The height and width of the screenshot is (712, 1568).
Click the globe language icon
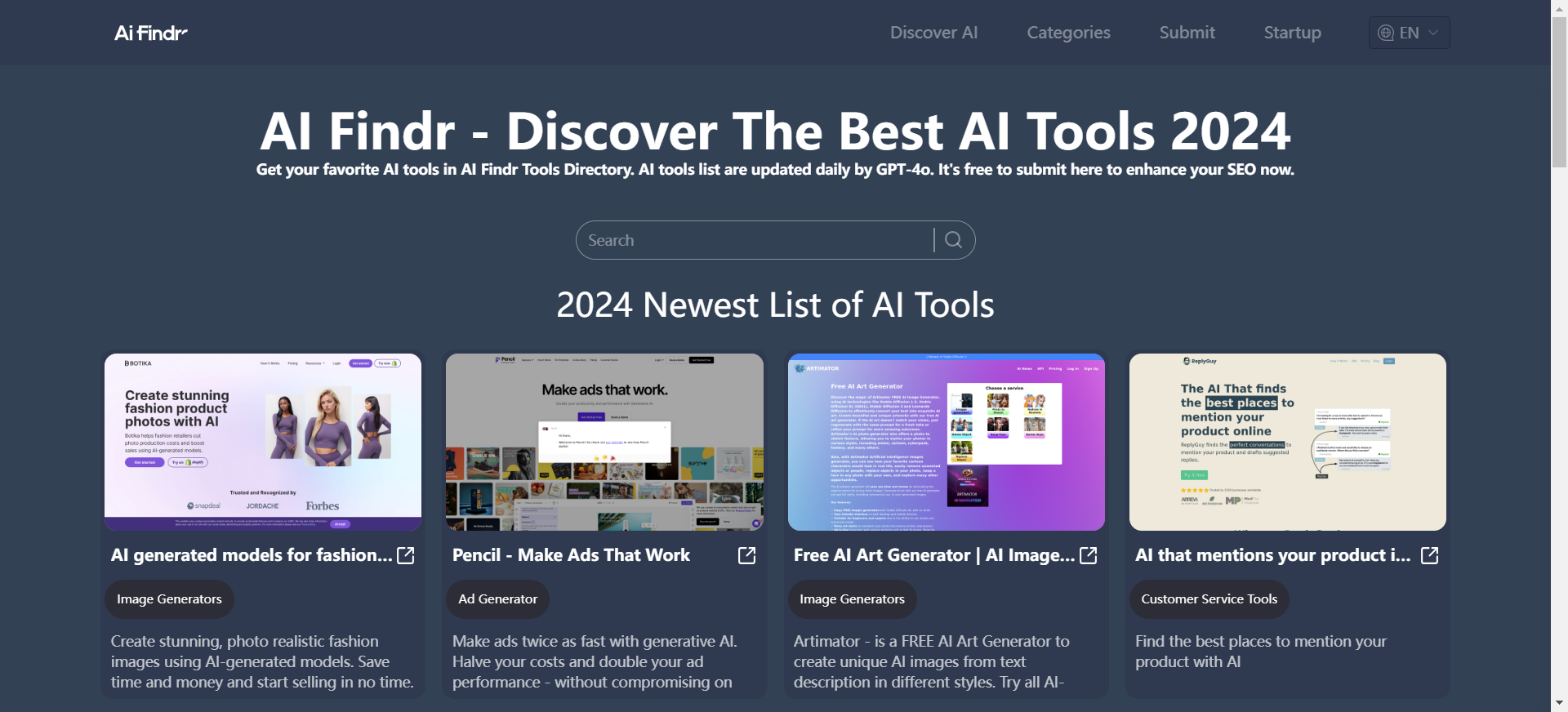(x=1385, y=33)
